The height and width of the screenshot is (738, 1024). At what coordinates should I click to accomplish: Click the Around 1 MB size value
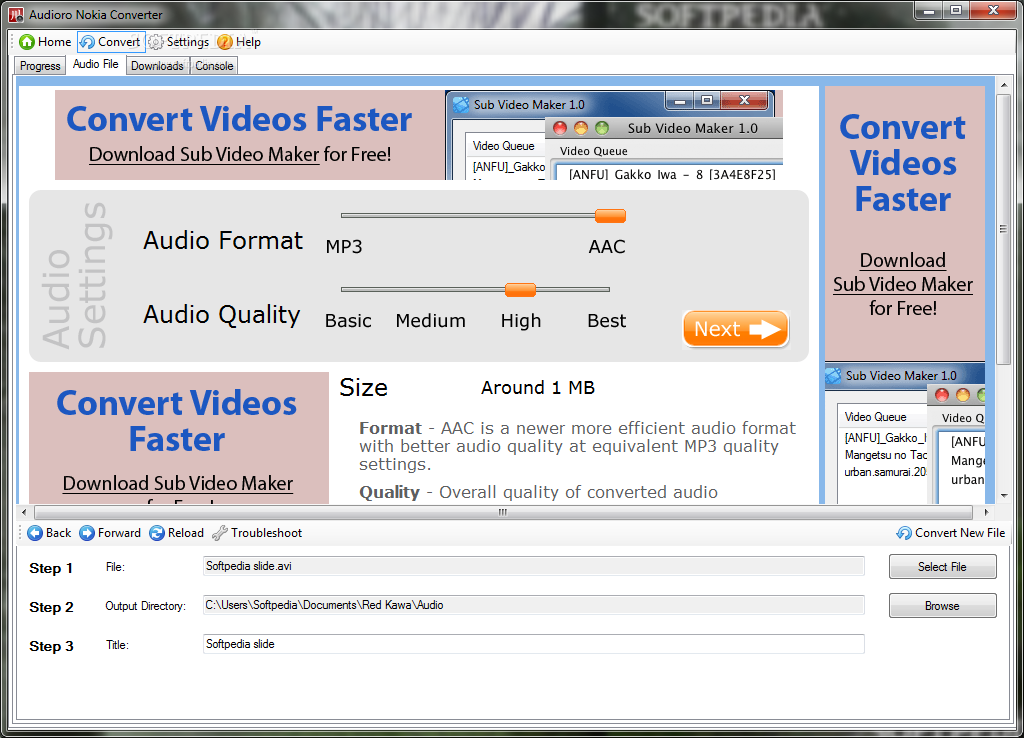pos(537,388)
